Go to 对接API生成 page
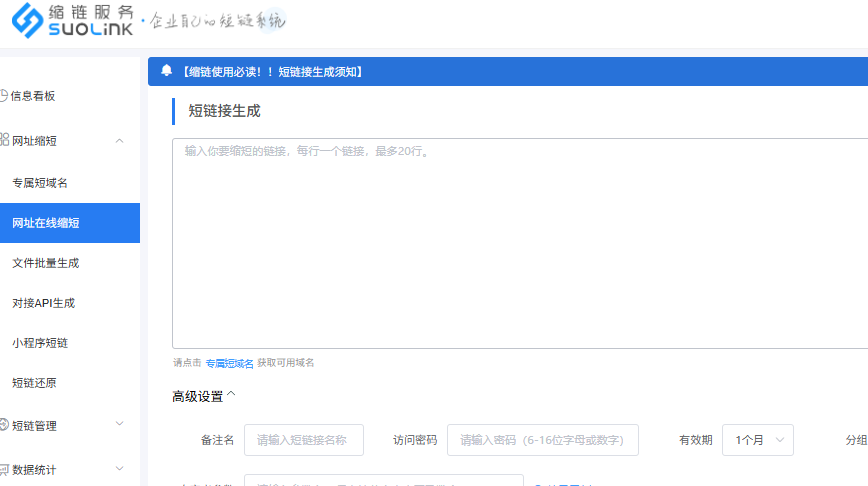 (43, 303)
